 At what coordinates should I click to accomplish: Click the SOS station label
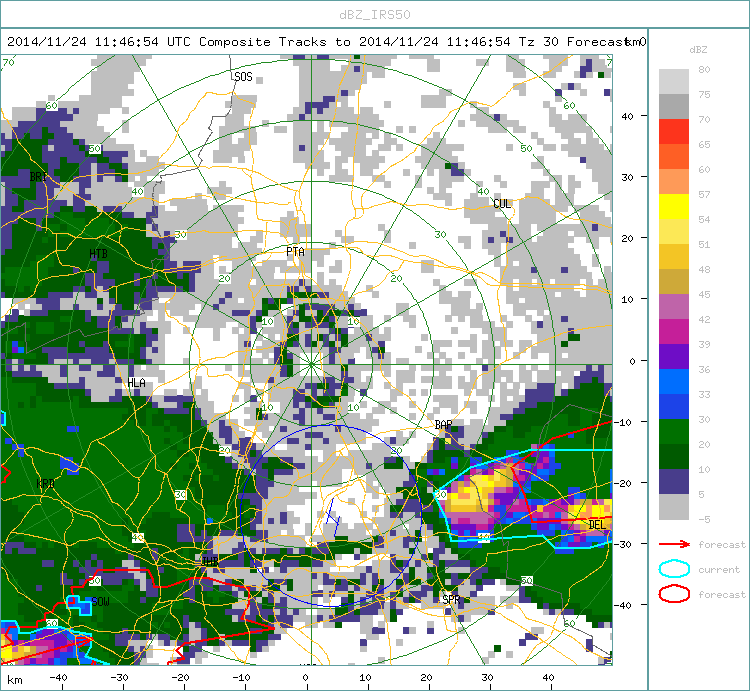pos(243,77)
